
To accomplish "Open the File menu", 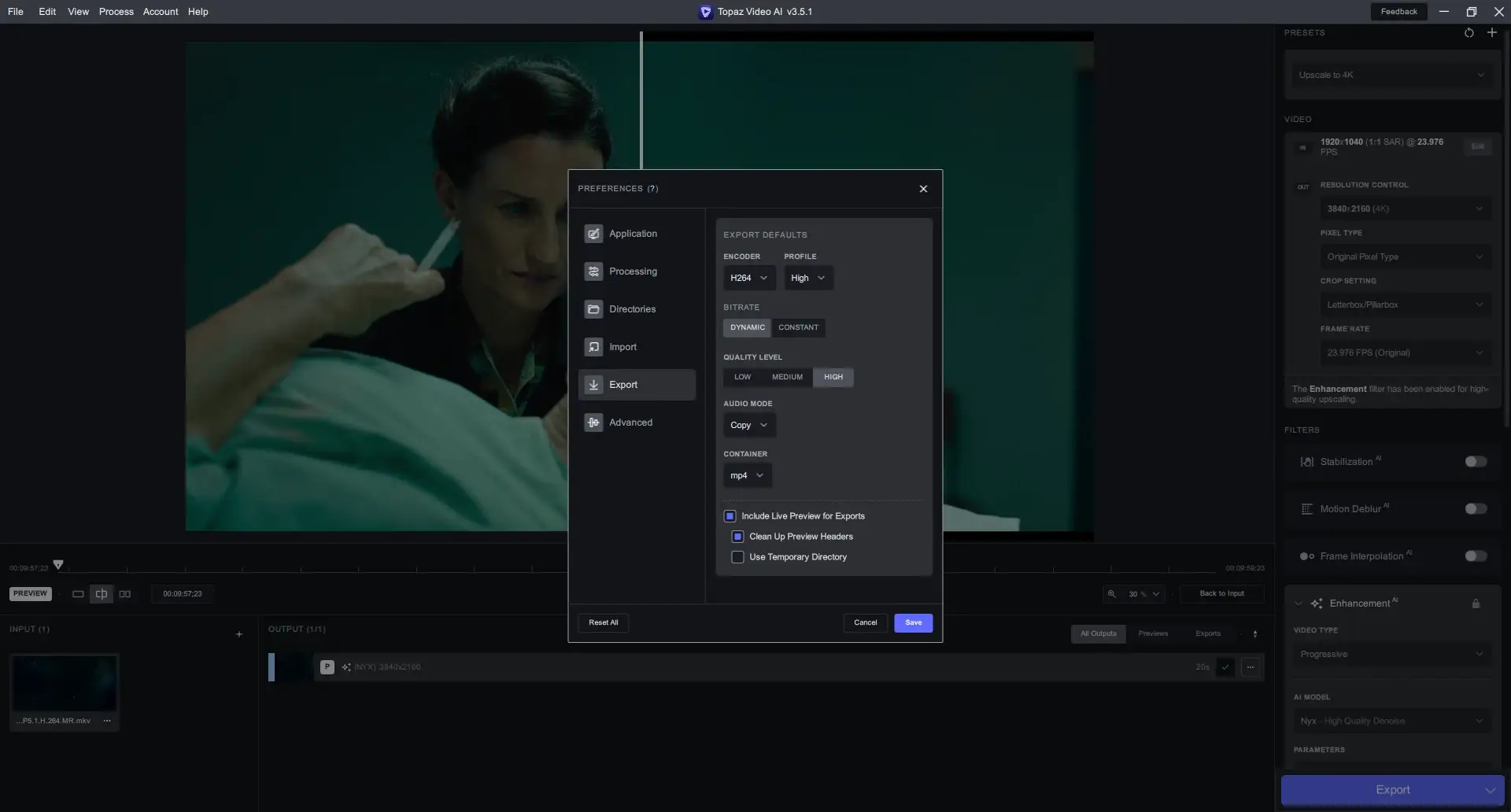I will point(15,12).
